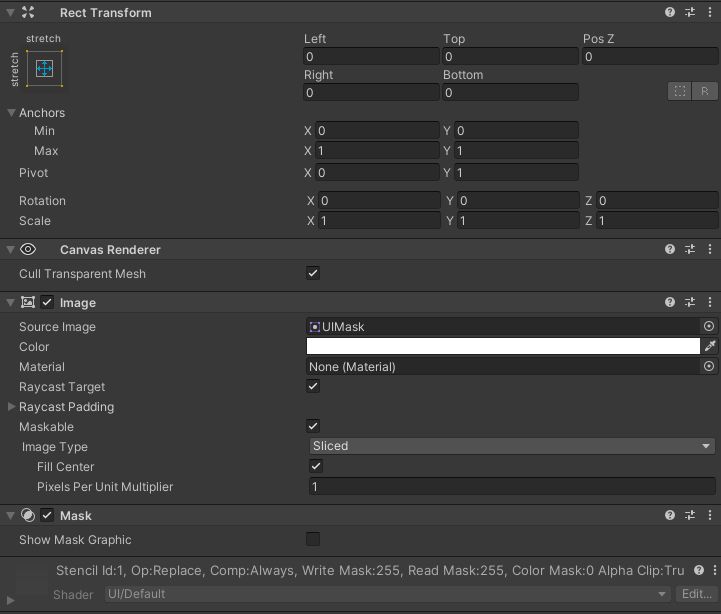Image resolution: width=721 pixels, height=614 pixels.
Task: Click the Bottom offset input field
Action: (x=510, y=92)
